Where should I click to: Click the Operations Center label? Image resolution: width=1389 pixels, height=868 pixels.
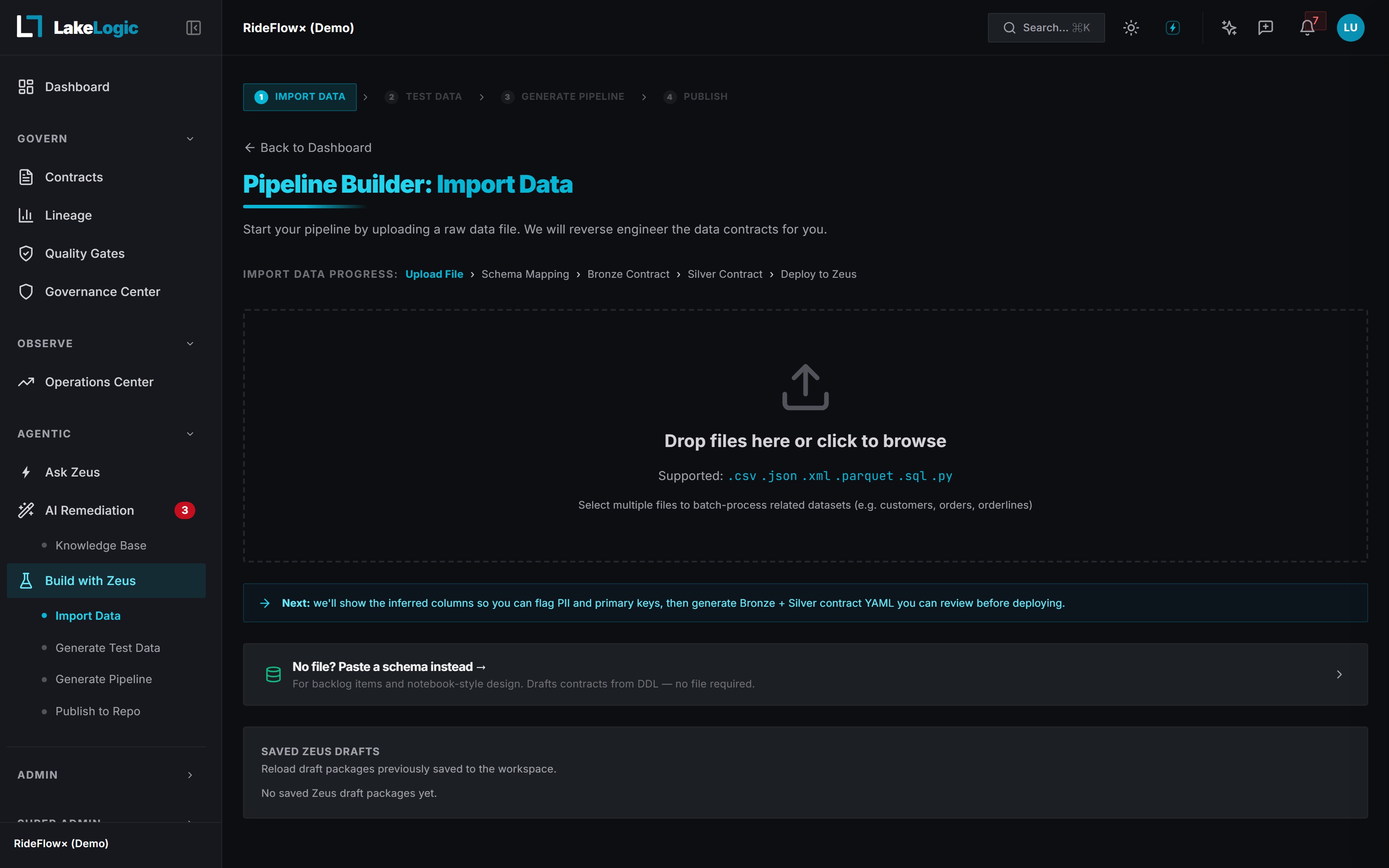pos(99,382)
